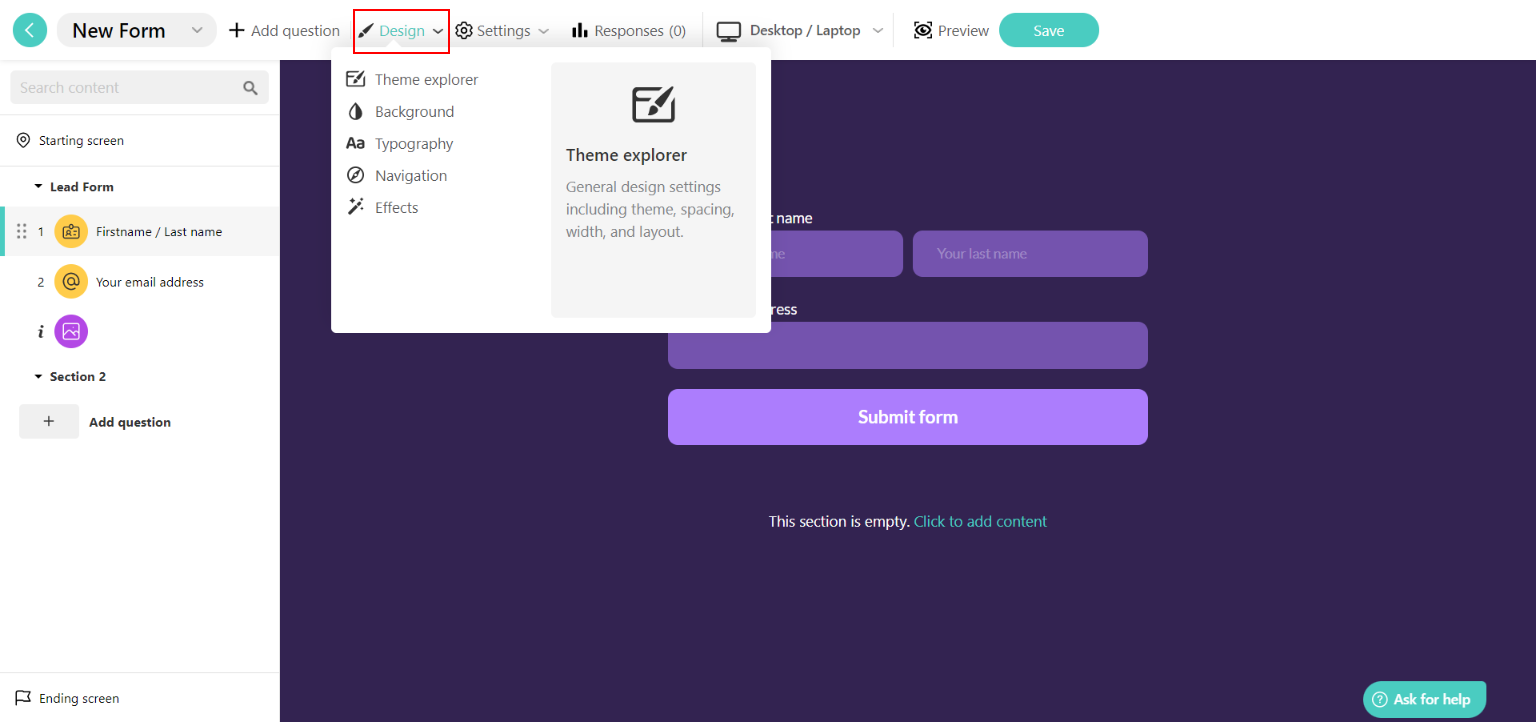Click the Ending screen flag icon
Image resolution: width=1536 pixels, height=722 pixels.
click(23, 697)
